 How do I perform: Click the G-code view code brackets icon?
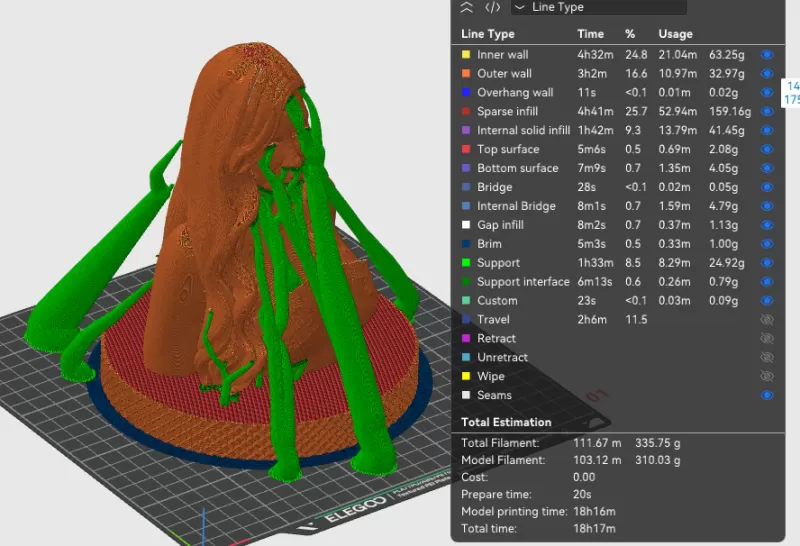(x=492, y=7)
